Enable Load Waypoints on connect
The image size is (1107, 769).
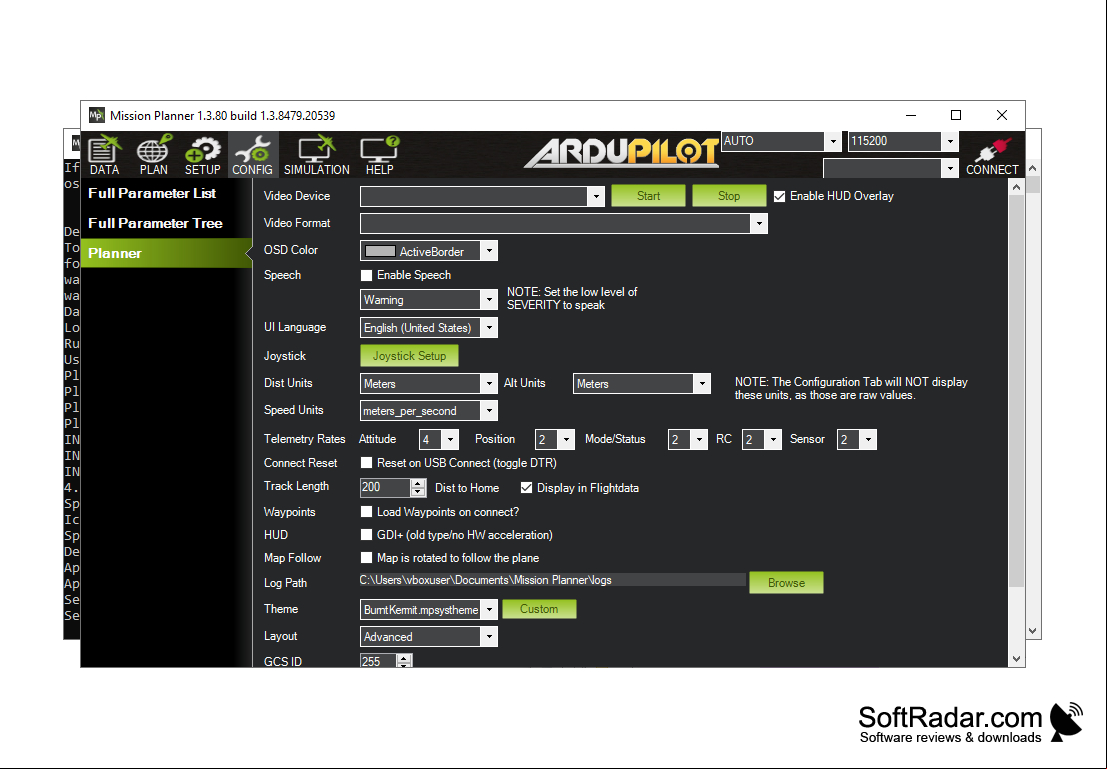point(366,512)
